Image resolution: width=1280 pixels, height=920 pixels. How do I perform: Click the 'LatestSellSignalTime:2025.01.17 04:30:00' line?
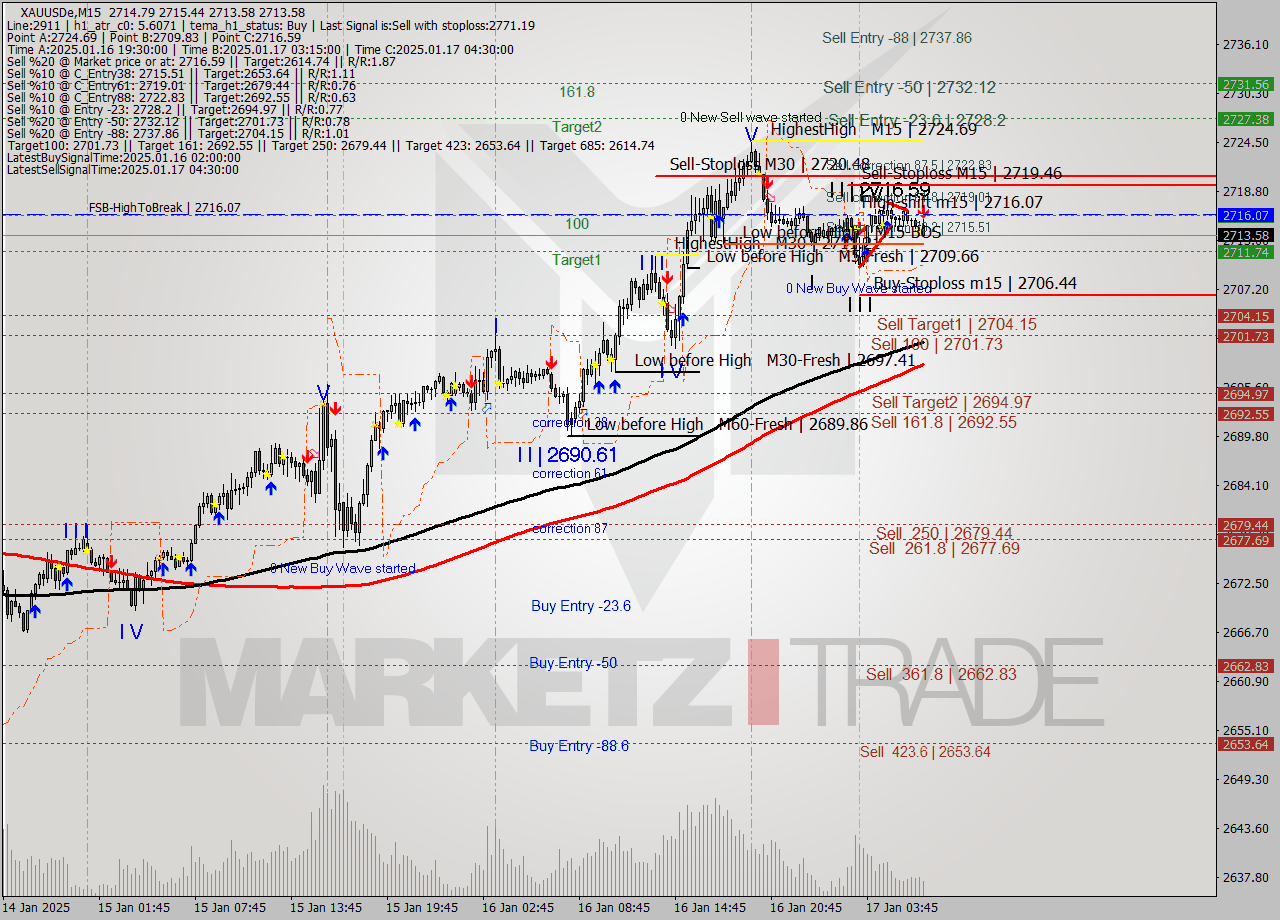point(122,170)
